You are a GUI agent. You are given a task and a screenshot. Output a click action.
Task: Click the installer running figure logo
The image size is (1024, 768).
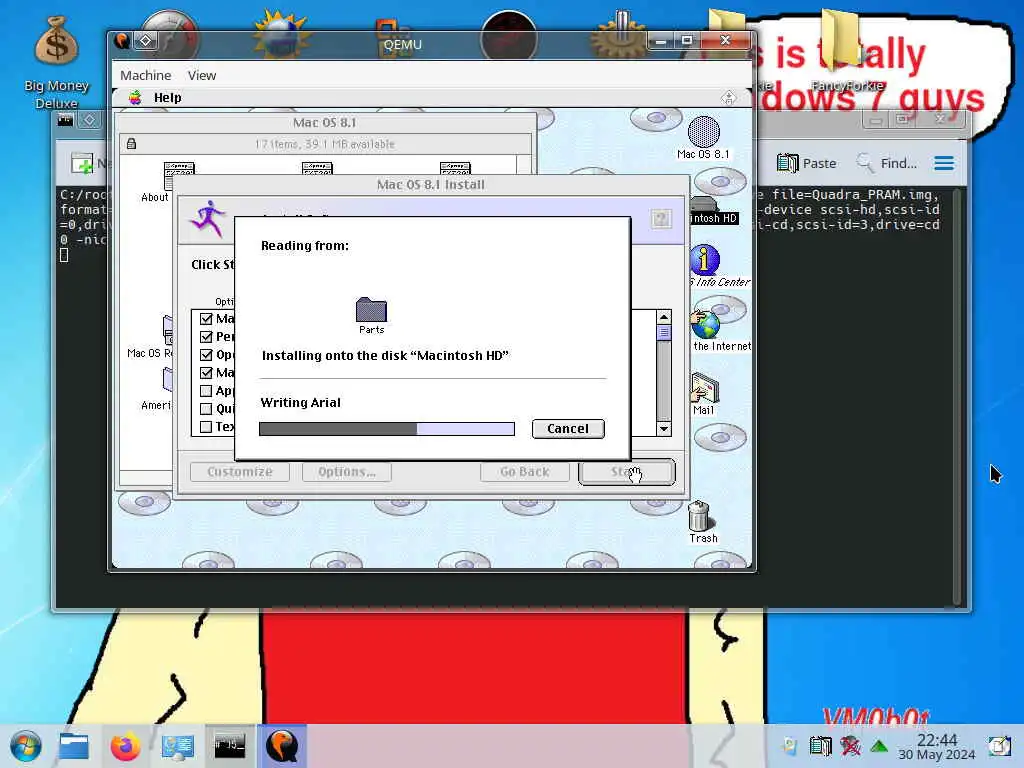tap(208, 219)
